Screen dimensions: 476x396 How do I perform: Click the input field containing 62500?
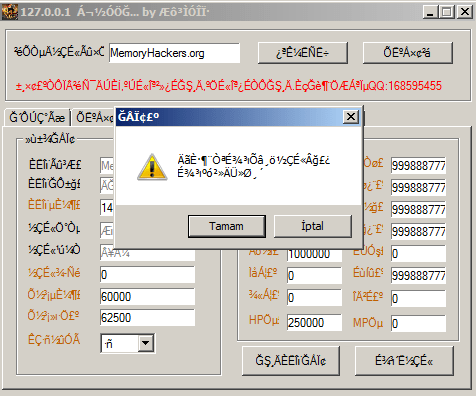147,318
